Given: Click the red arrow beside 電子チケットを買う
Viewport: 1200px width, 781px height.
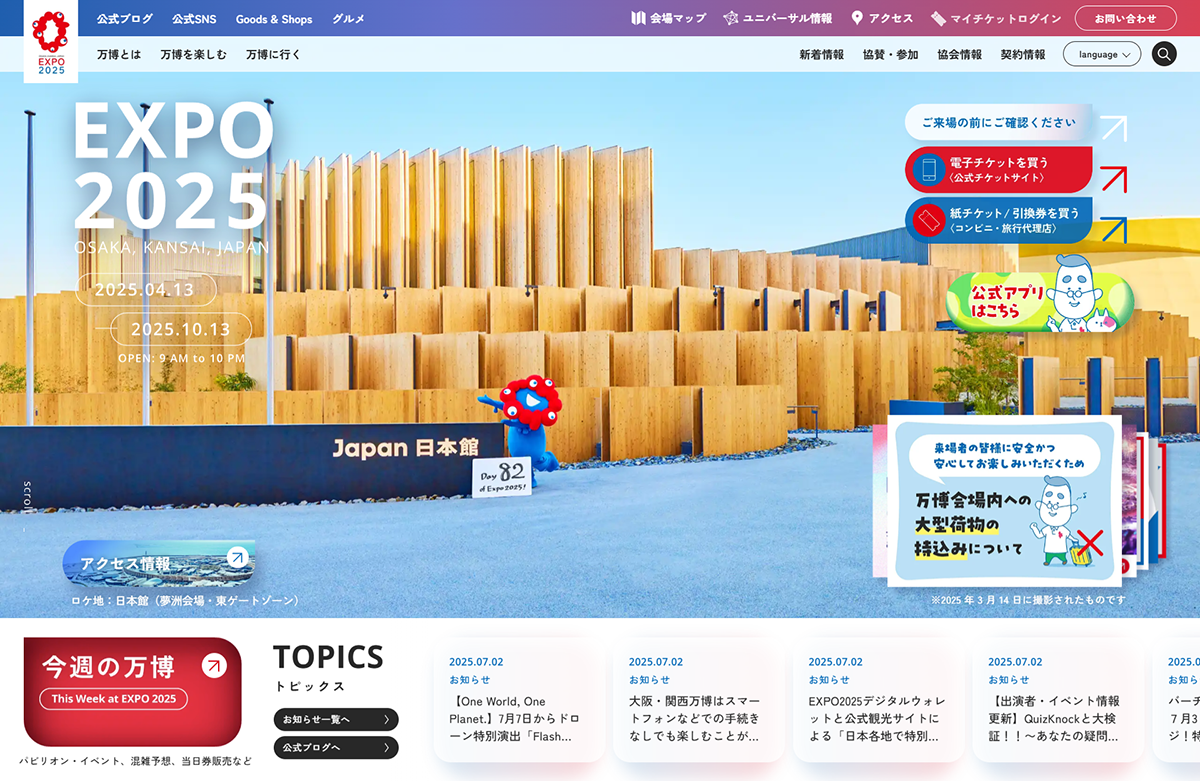Looking at the screenshot, I should [x=1113, y=179].
